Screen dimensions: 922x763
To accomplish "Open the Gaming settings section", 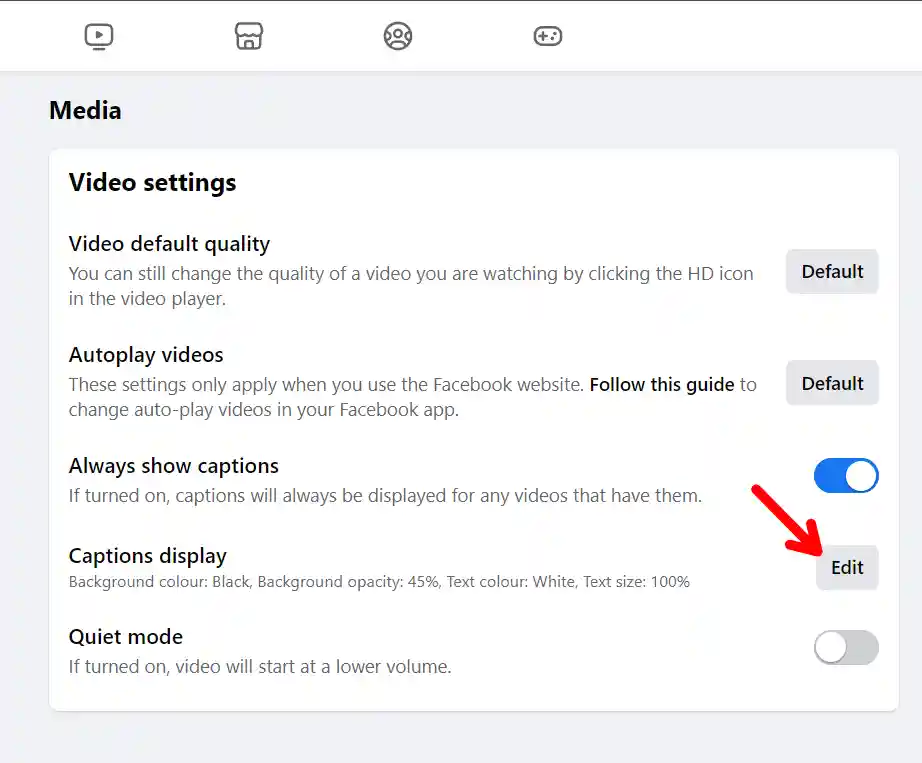I will (547, 35).
